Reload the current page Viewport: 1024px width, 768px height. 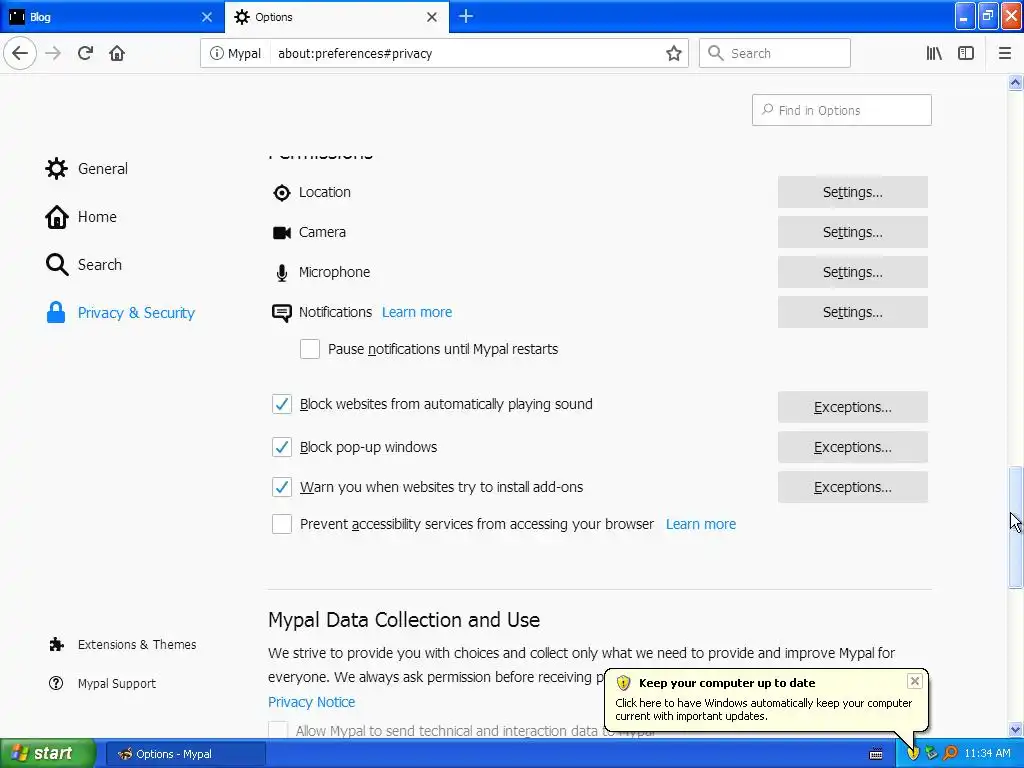pyautogui.click(x=85, y=53)
